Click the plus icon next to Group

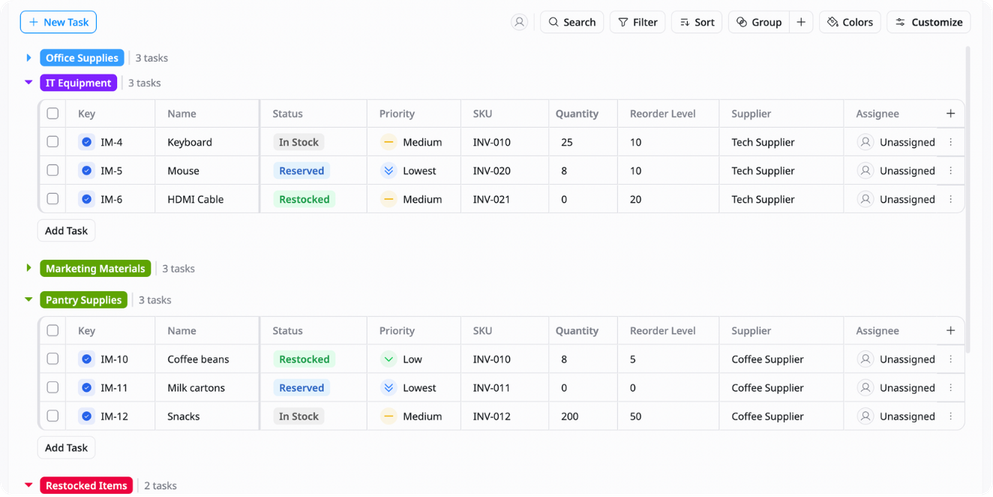pyautogui.click(x=801, y=22)
